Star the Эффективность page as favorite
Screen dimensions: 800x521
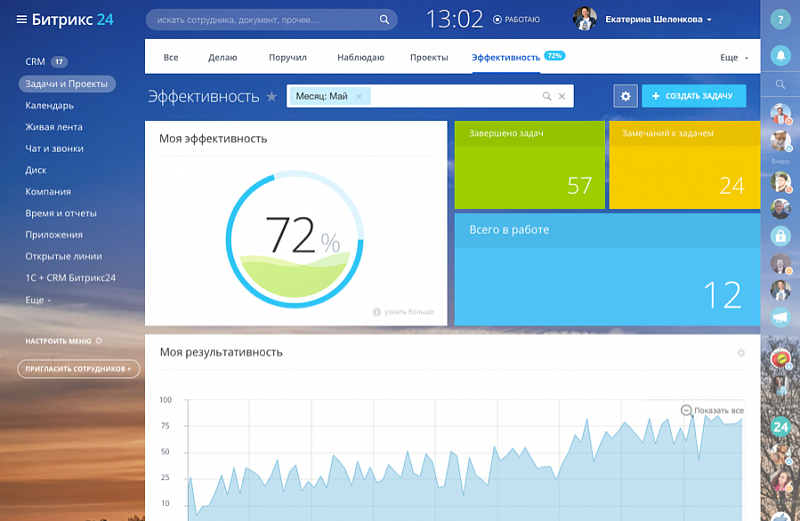pyautogui.click(x=271, y=96)
